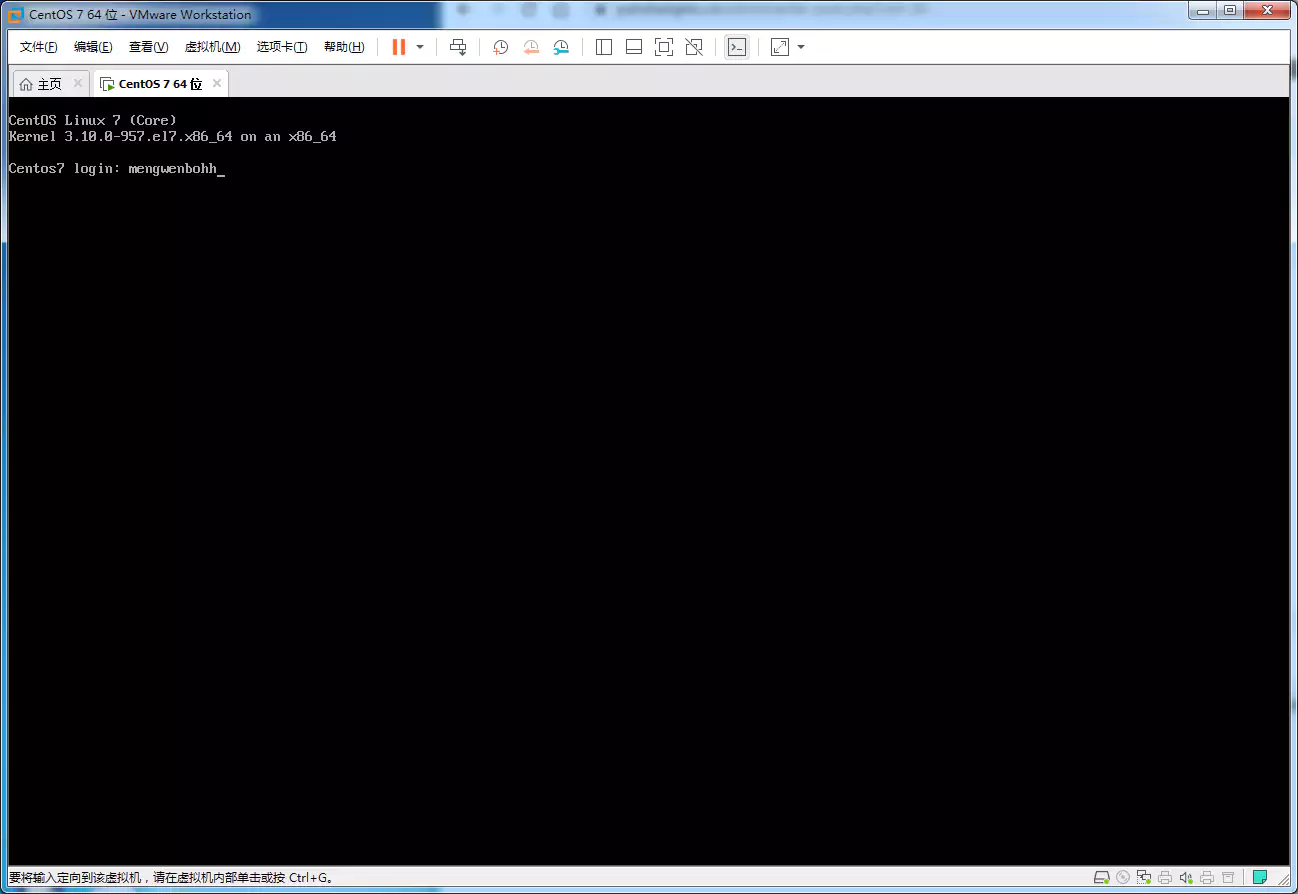Click the message note icon in status bar
Image resolution: width=1298 pixels, height=894 pixels.
pyautogui.click(x=1261, y=877)
